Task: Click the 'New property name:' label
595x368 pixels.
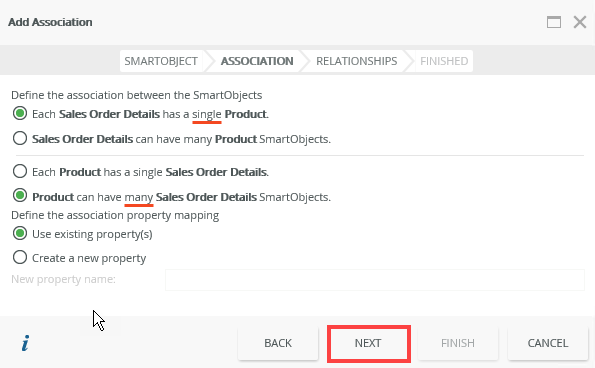Action: click(63, 279)
